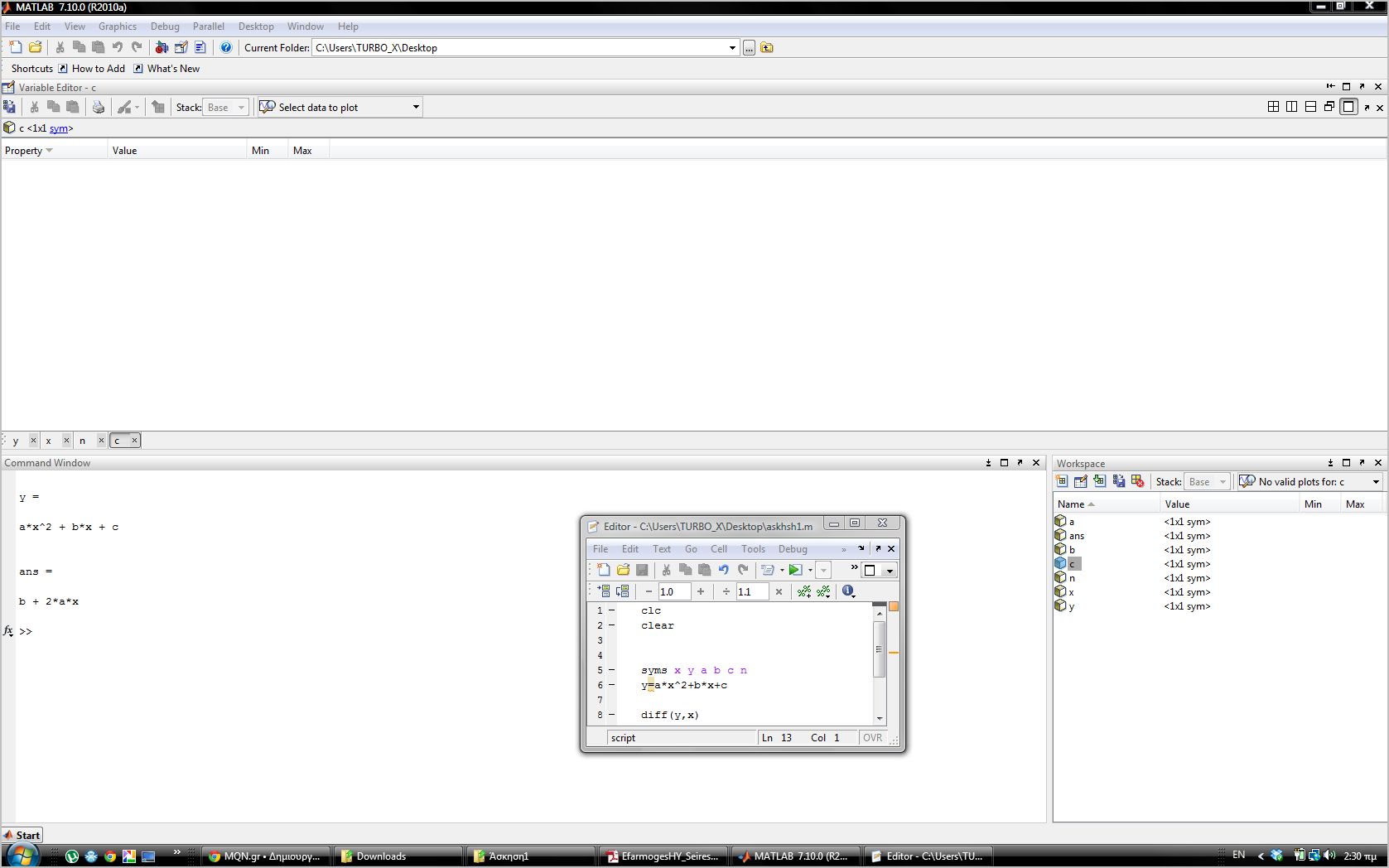
Task: Click the Editor's blue info icon
Action: (847, 591)
